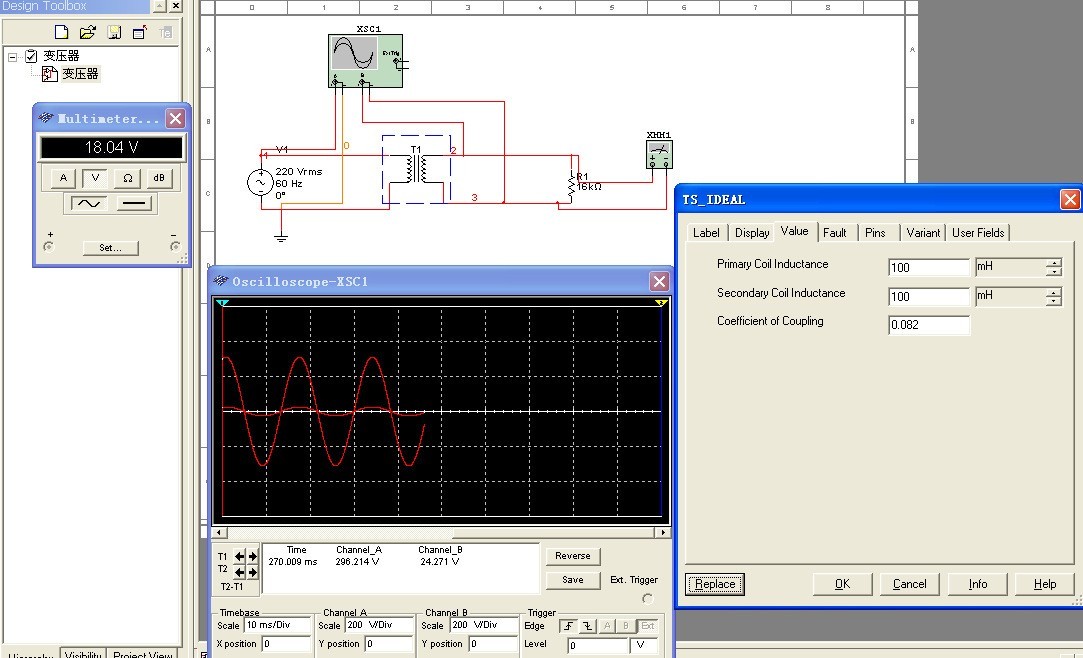Switch multimeter to ammeter mode (A)

coord(63,178)
